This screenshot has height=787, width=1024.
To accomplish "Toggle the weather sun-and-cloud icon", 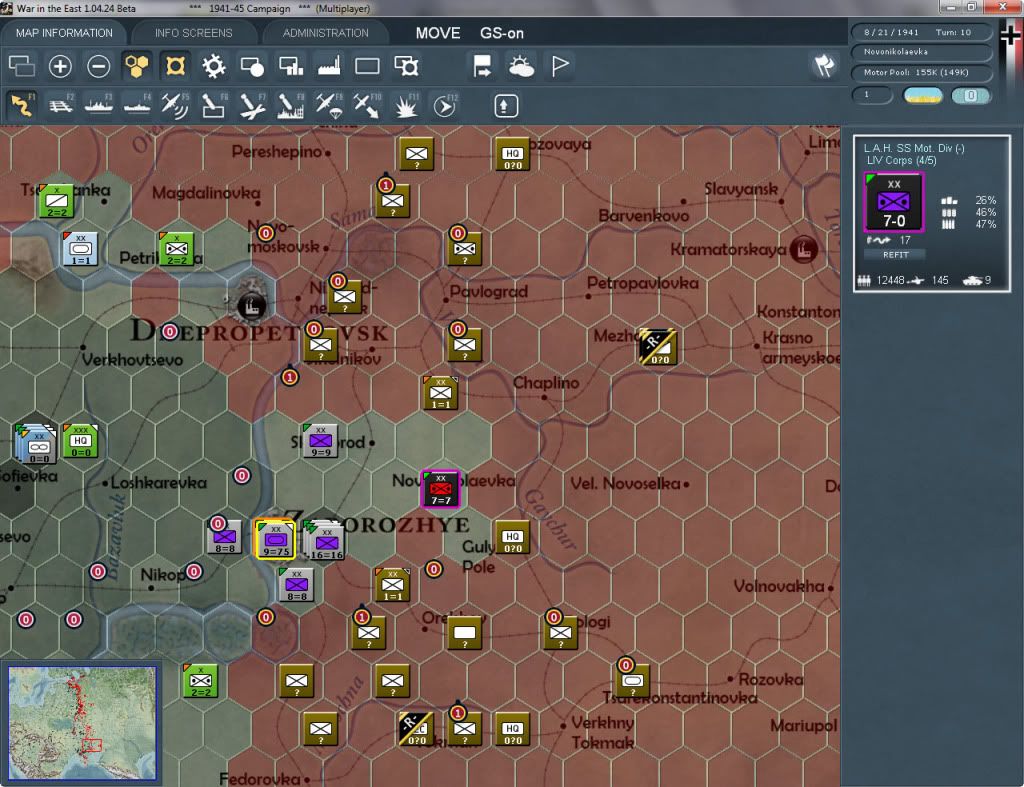I will click(521, 66).
